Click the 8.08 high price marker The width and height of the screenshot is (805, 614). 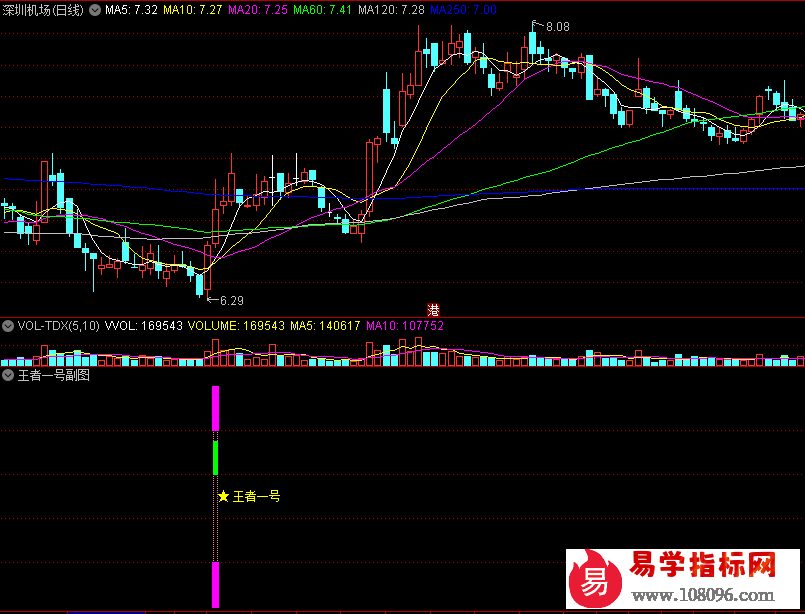pyautogui.click(x=558, y=27)
